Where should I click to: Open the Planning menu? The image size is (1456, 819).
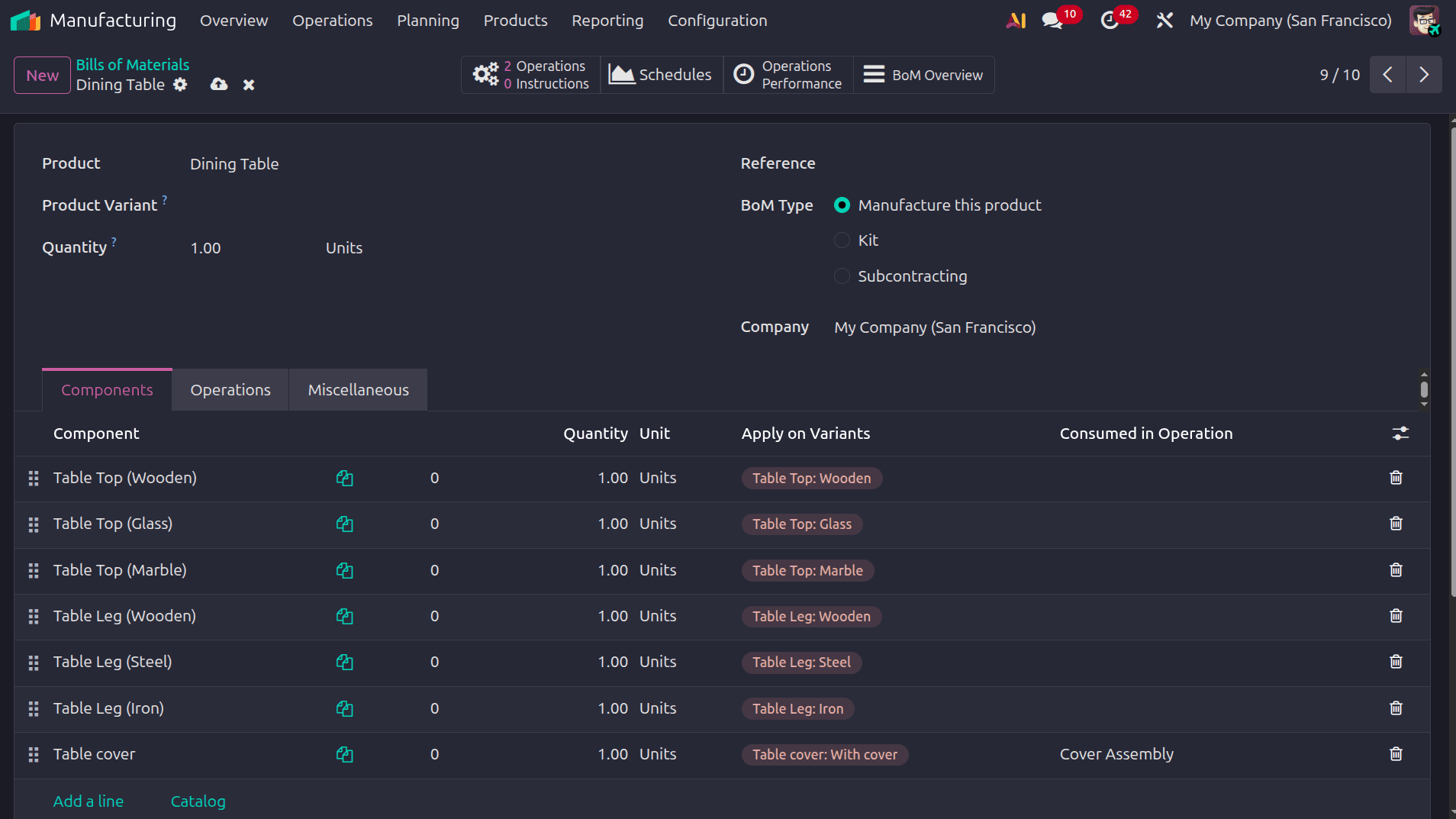[428, 21]
